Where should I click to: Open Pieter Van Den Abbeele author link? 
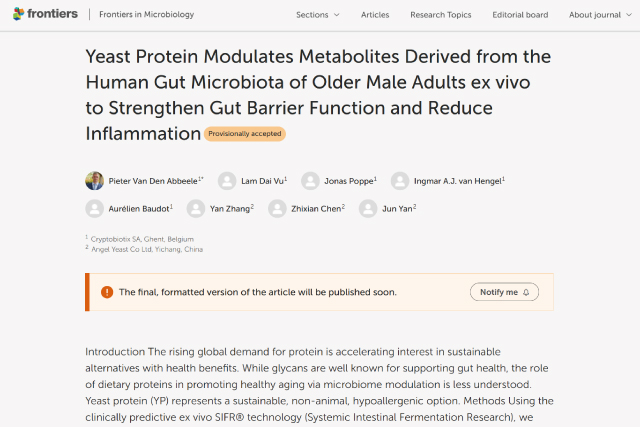point(155,181)
